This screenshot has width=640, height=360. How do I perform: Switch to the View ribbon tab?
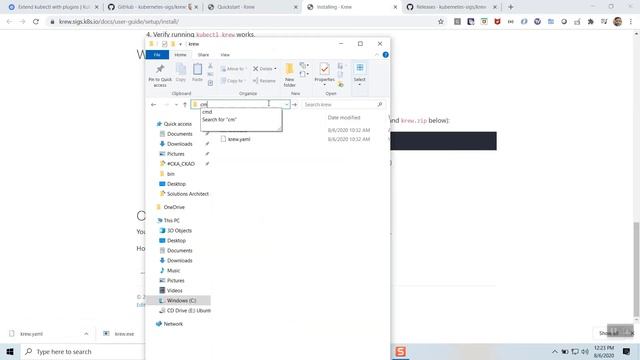click(x=225, y=55)
